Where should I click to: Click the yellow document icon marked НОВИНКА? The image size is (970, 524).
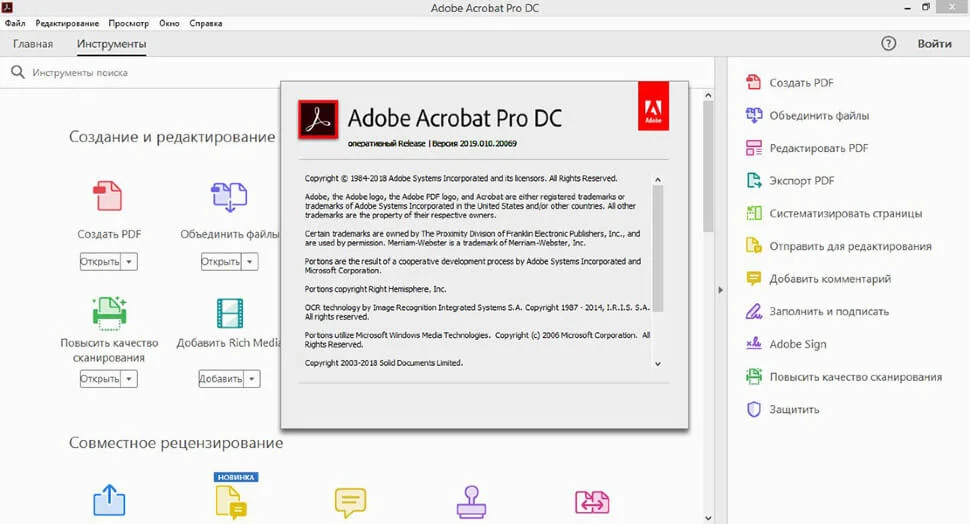[x=231, y=501]
